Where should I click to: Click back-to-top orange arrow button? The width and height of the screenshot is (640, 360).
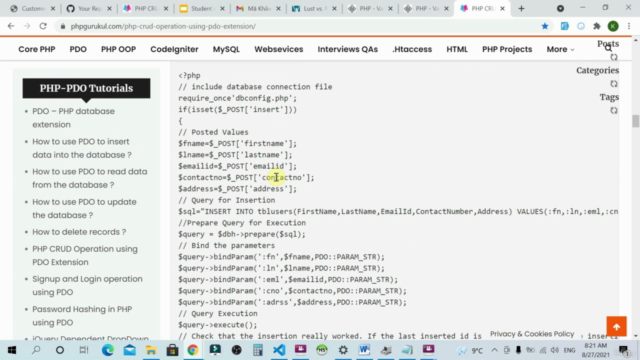(x=616, y=326)
